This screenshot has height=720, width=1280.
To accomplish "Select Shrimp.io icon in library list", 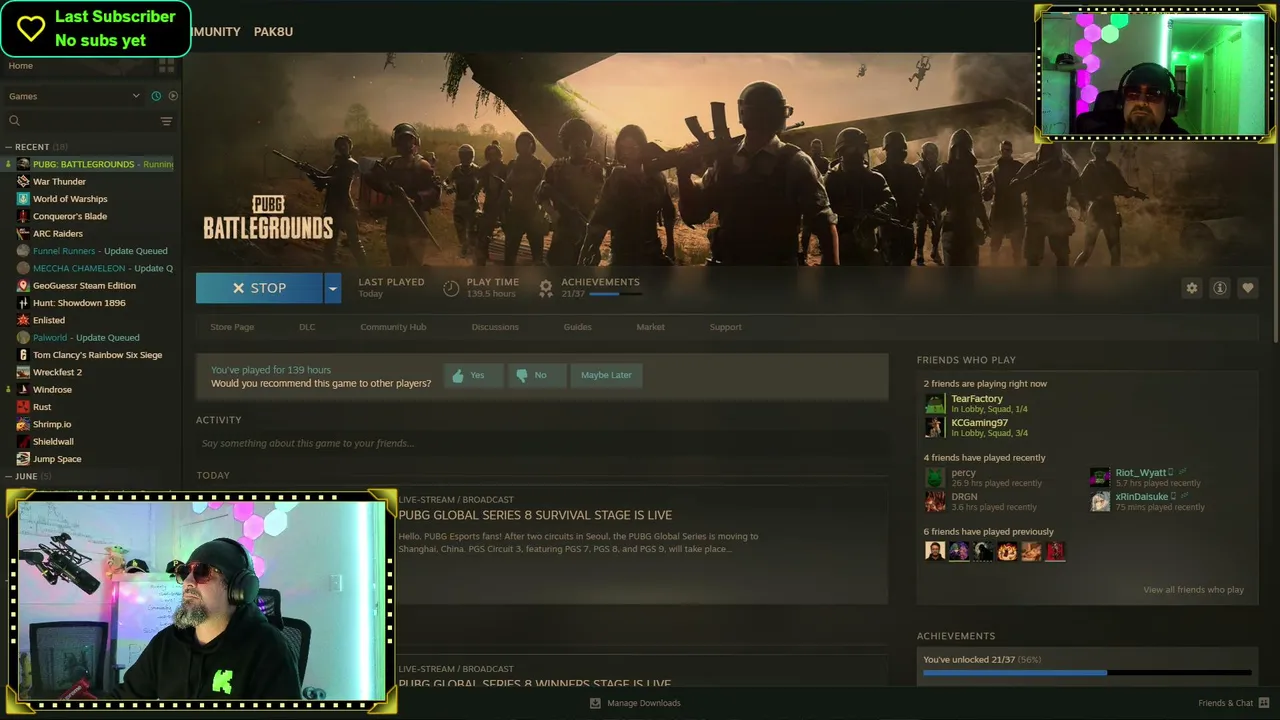I will pos(23,424).
